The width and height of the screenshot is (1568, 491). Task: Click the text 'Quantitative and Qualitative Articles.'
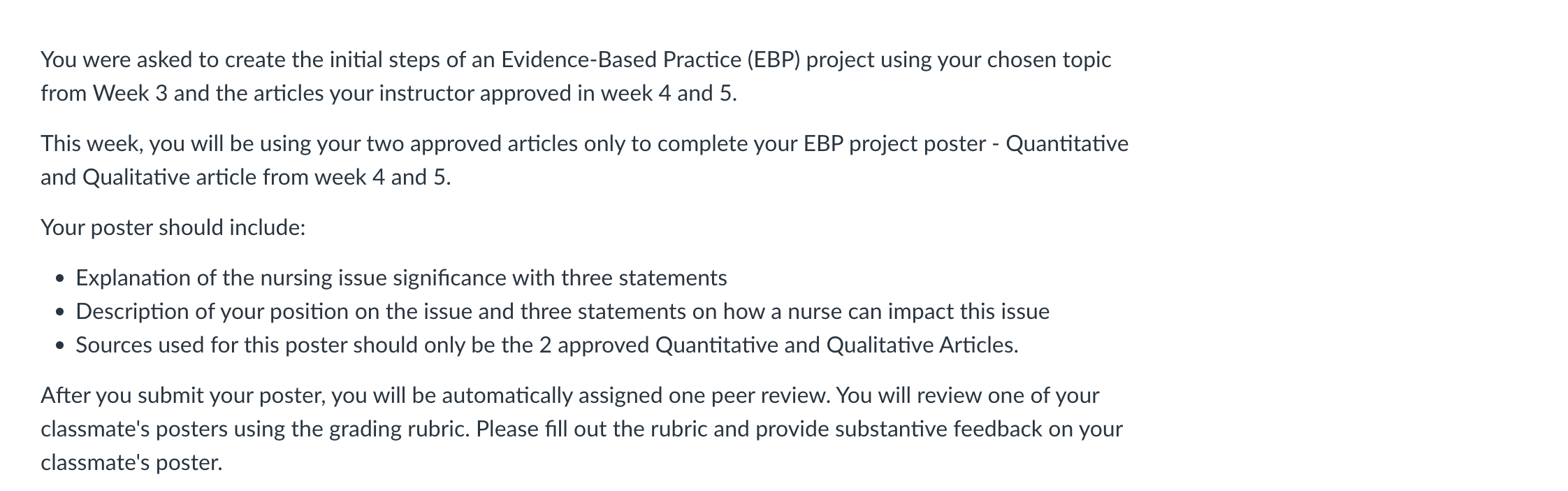837,346
